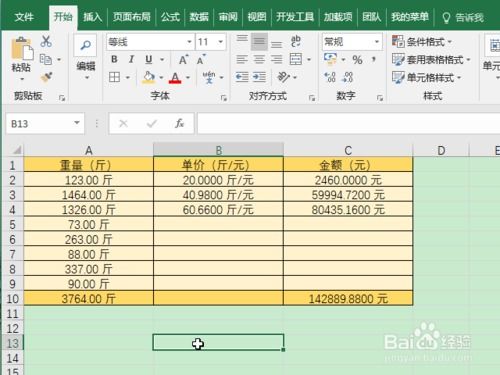Apply Comma Style format
Screen dimensions: 500x375
coord(374,60)
